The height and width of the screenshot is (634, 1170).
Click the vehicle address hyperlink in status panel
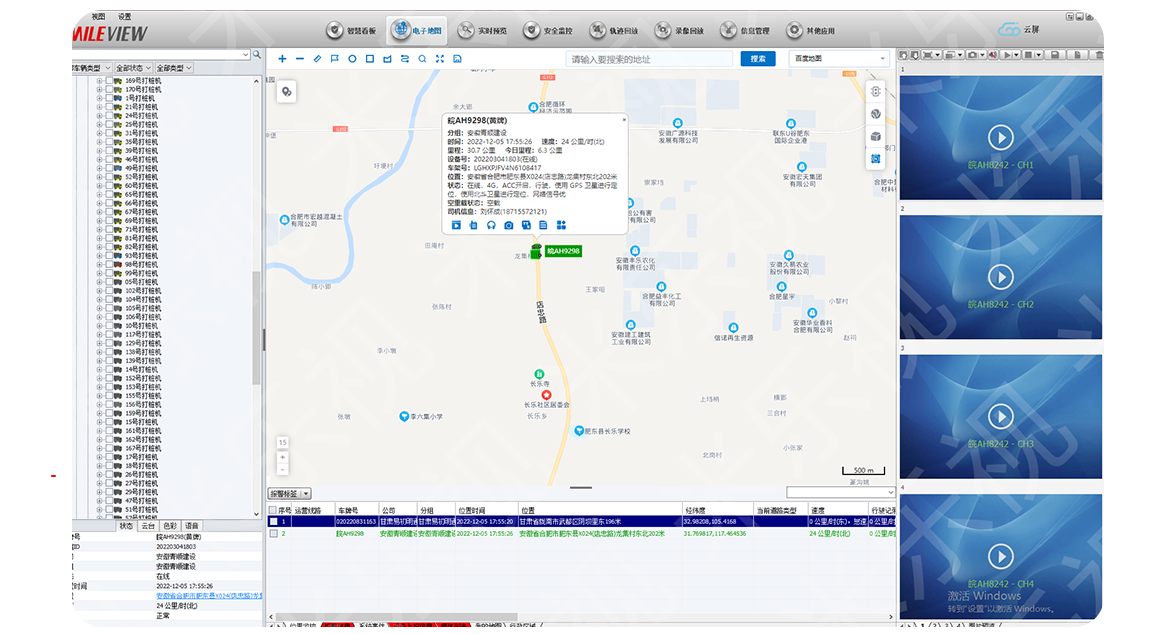point(209,596)
